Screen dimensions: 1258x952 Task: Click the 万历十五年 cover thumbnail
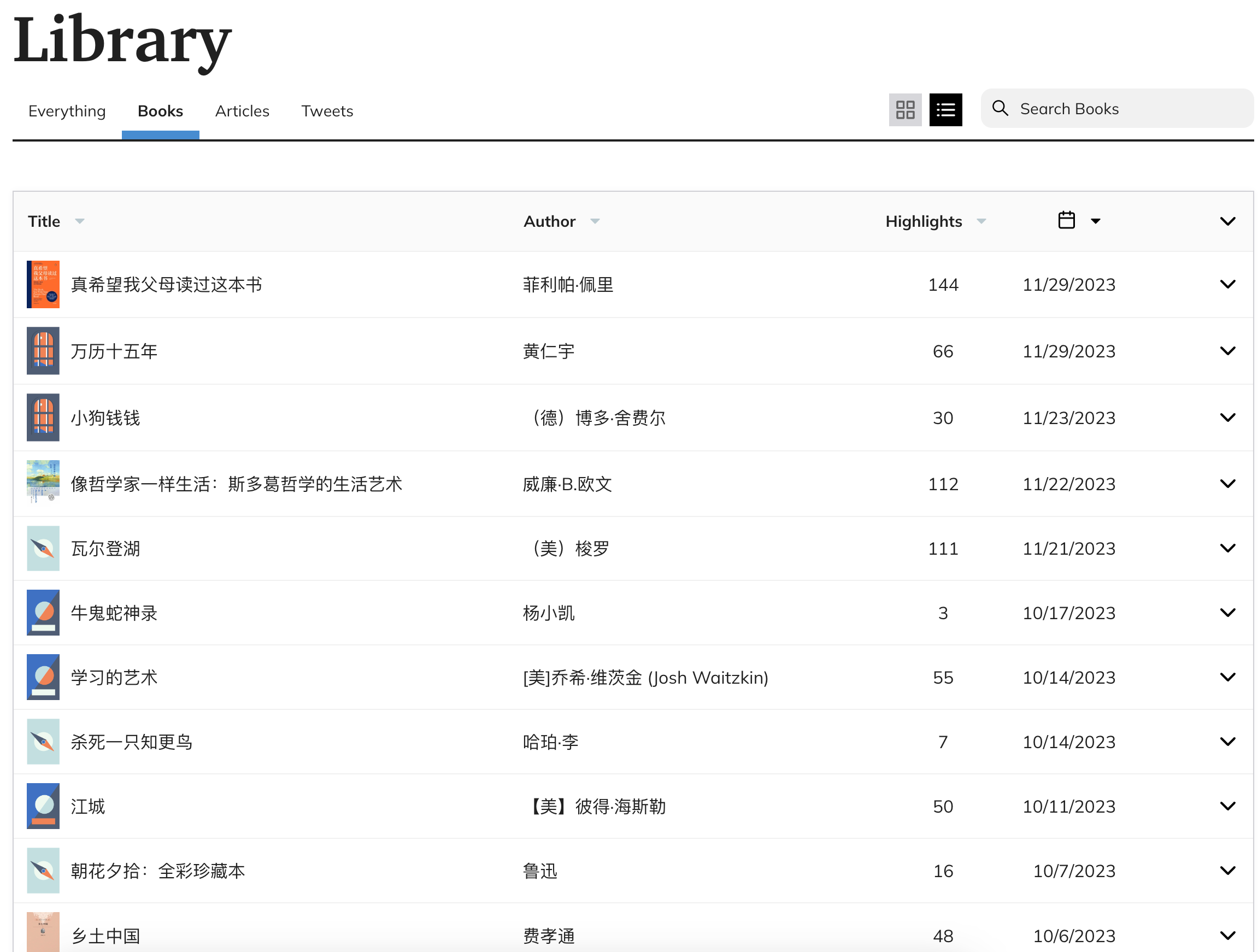43,351
